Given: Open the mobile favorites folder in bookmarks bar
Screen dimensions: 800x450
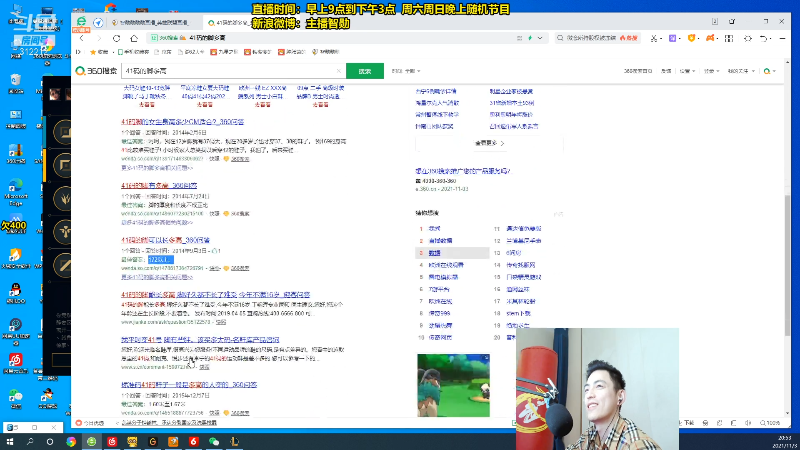Looking at the screenshot, I should (133, 52).
